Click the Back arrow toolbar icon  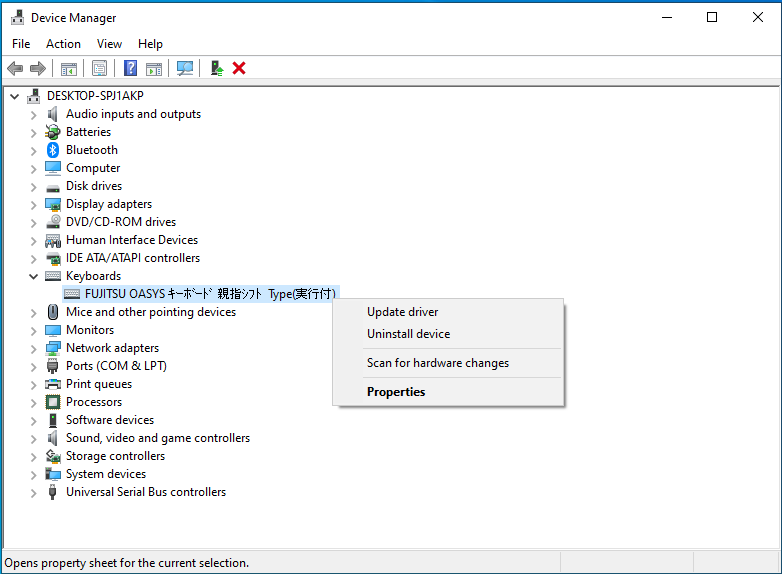(x=15, y=68)
